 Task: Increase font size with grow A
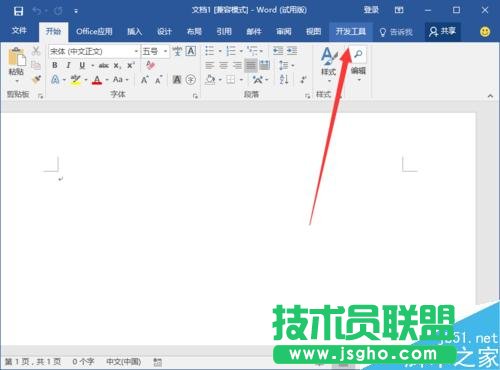[144, 80]
